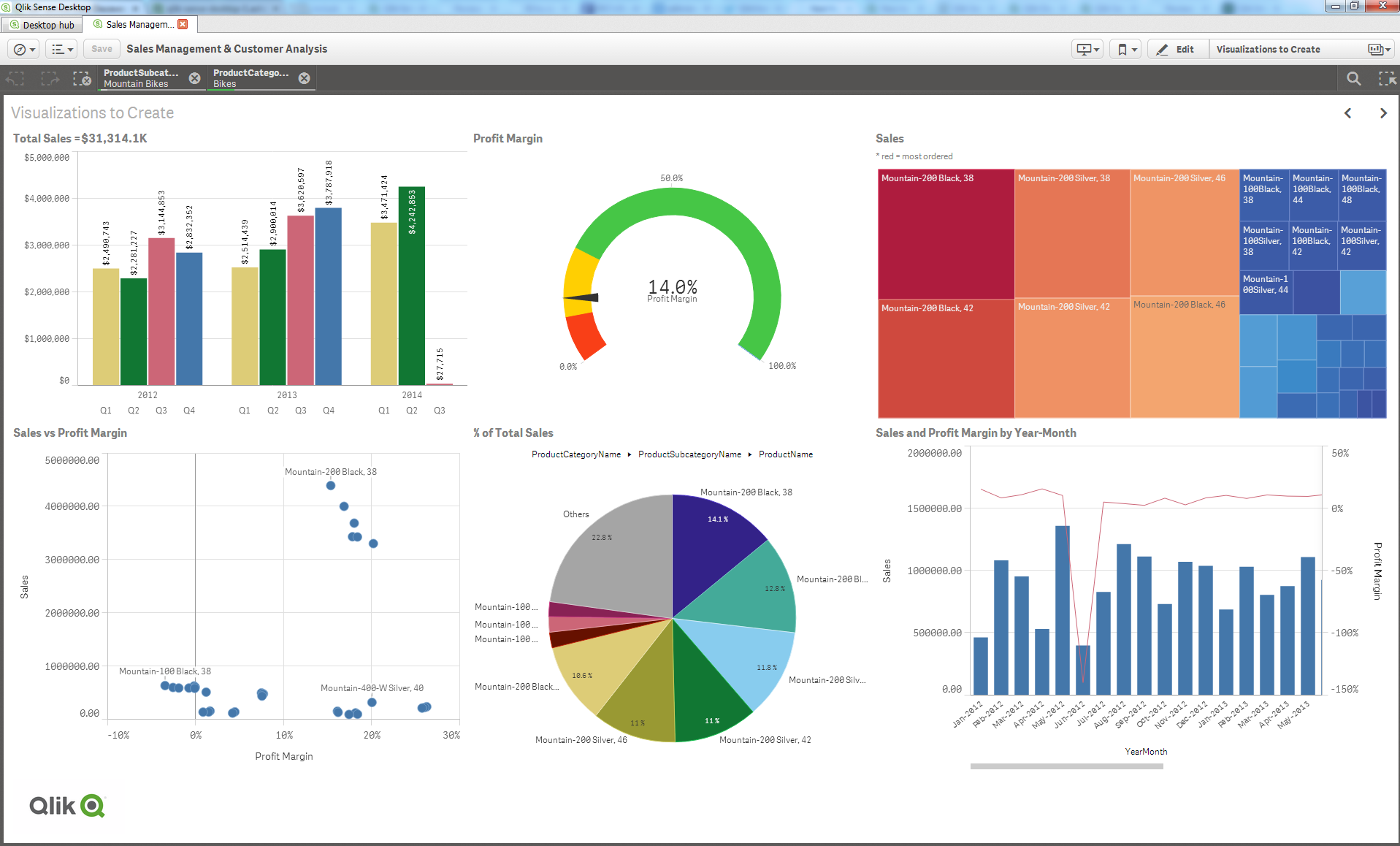Click the horizontal scrollbar under the YearMonth chart
Screen dimensions: 1400x846
tap(1066, 766)
